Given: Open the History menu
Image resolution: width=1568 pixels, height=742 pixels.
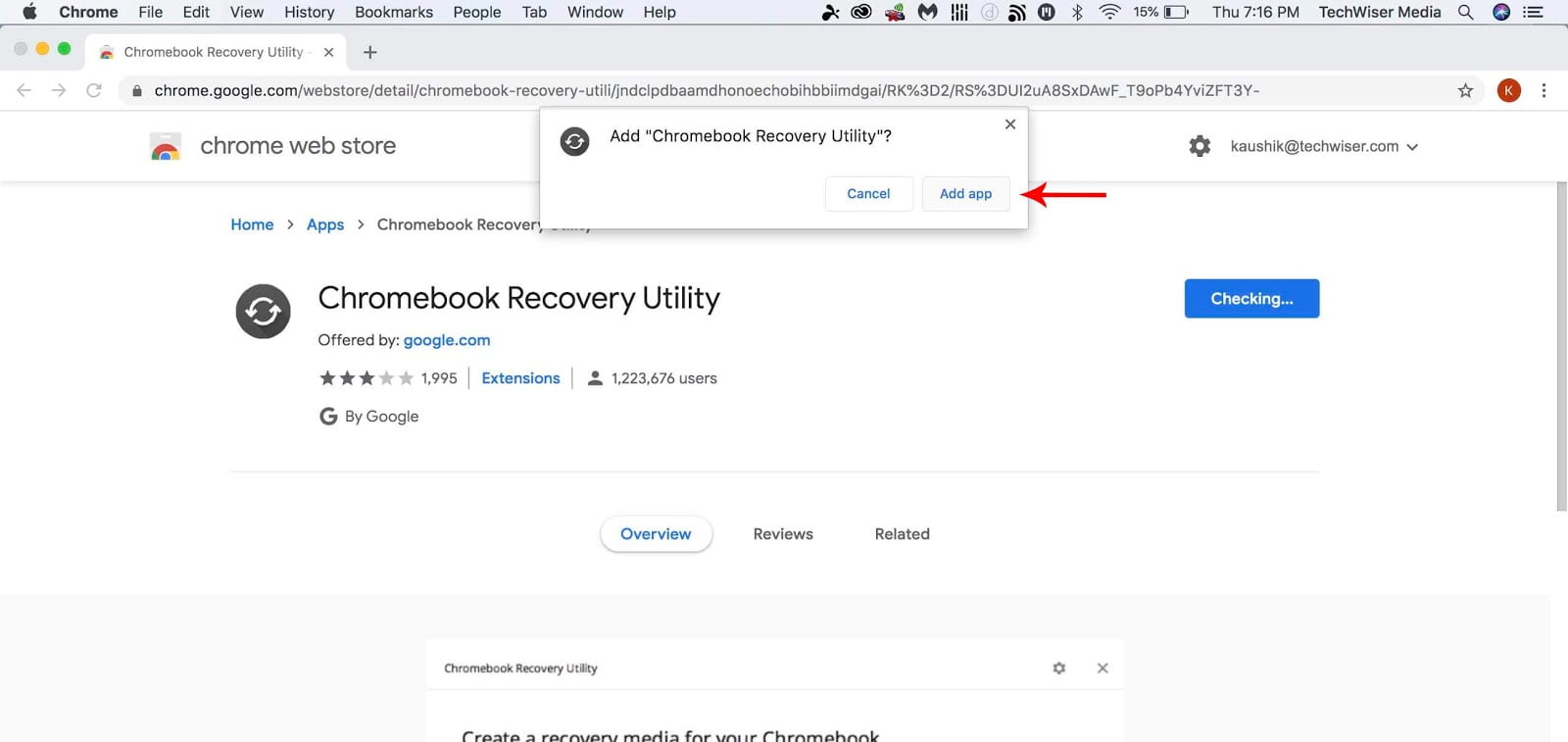Looking at the screenshot, I should (x=310, y=12).
